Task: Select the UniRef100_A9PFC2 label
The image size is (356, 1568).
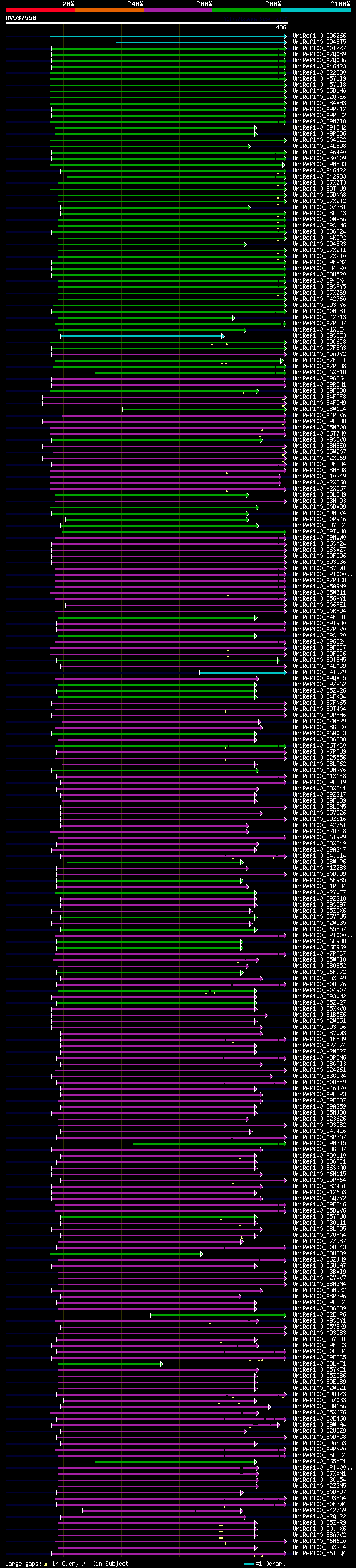Action: tap(319, 115)
